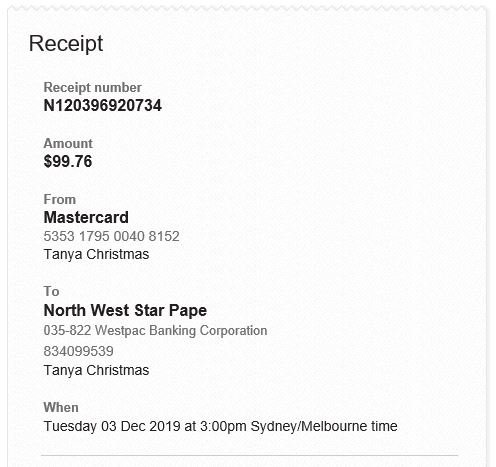Click the Amount label

pyautogui.click(x=68, y=143)
